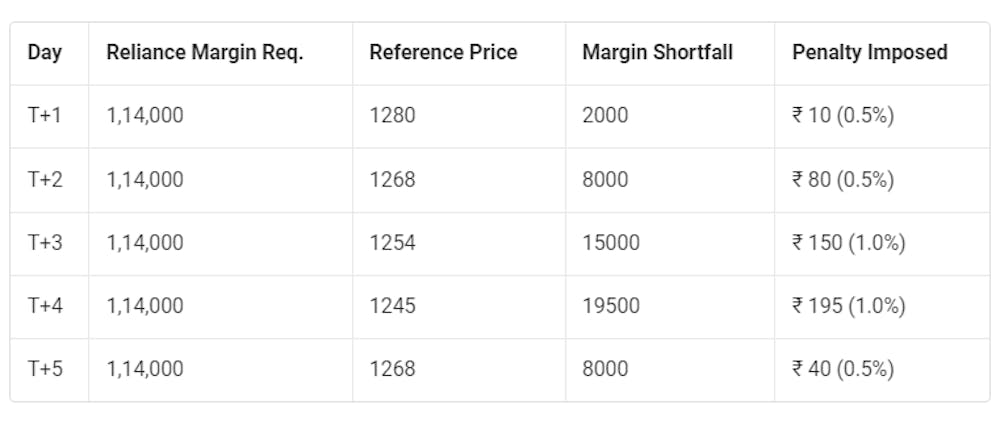Click the T+1 day cell
This screenshot has height=430, width=1000.
pyautogui.click(x=45, y=116)
